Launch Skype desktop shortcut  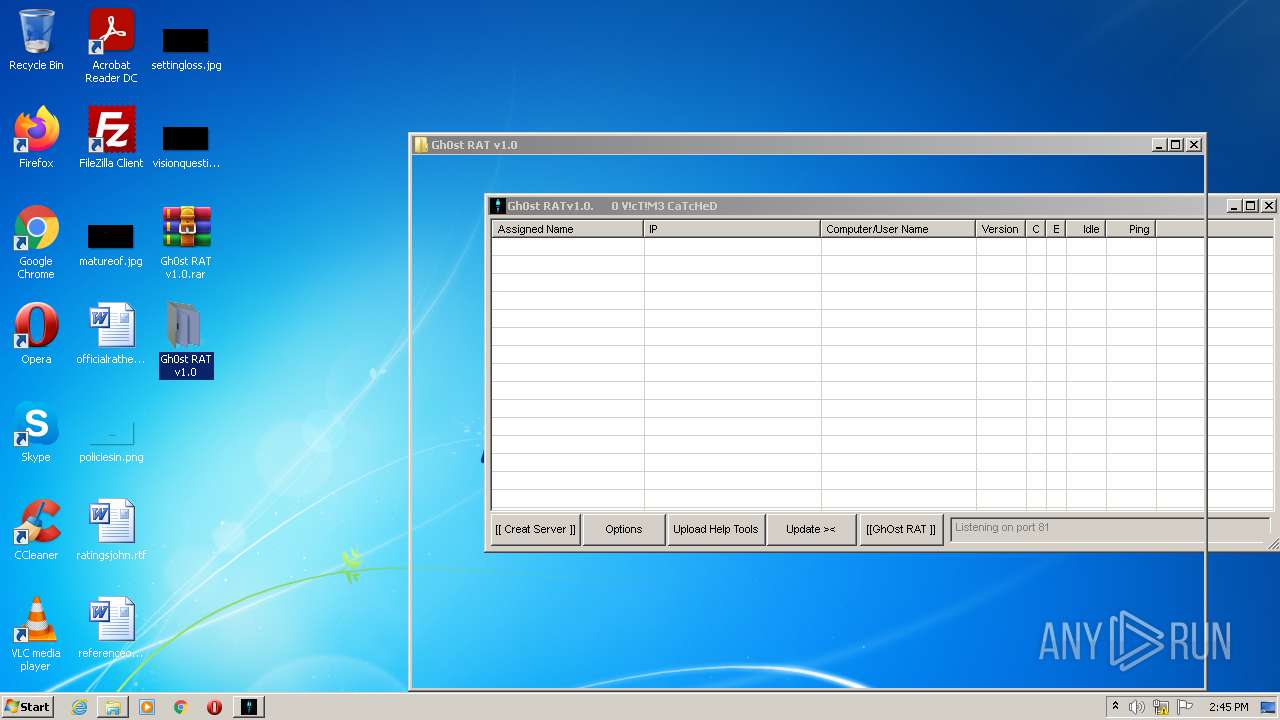tap(36, 432)
